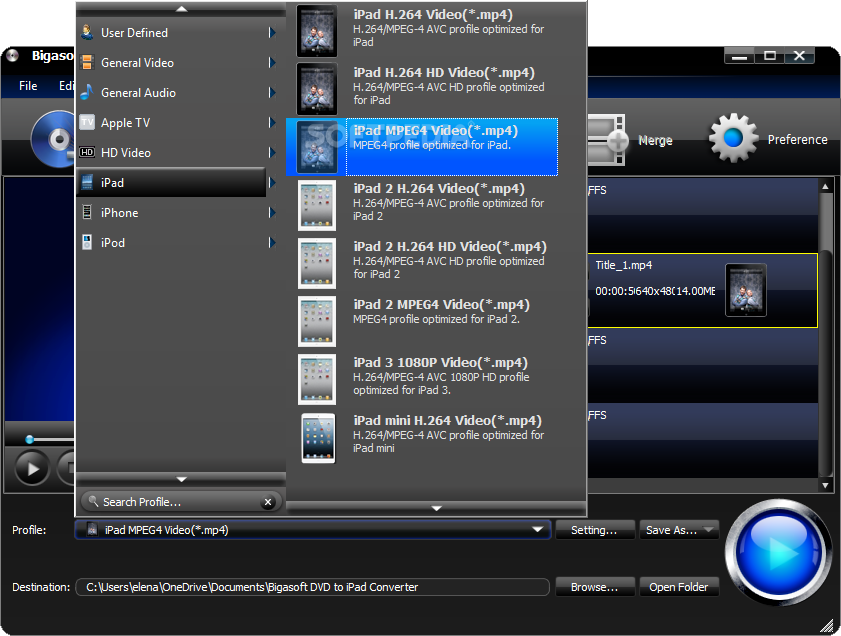Expand the iPhone submenu arrow
841x636 pixels.
(272, 213)
